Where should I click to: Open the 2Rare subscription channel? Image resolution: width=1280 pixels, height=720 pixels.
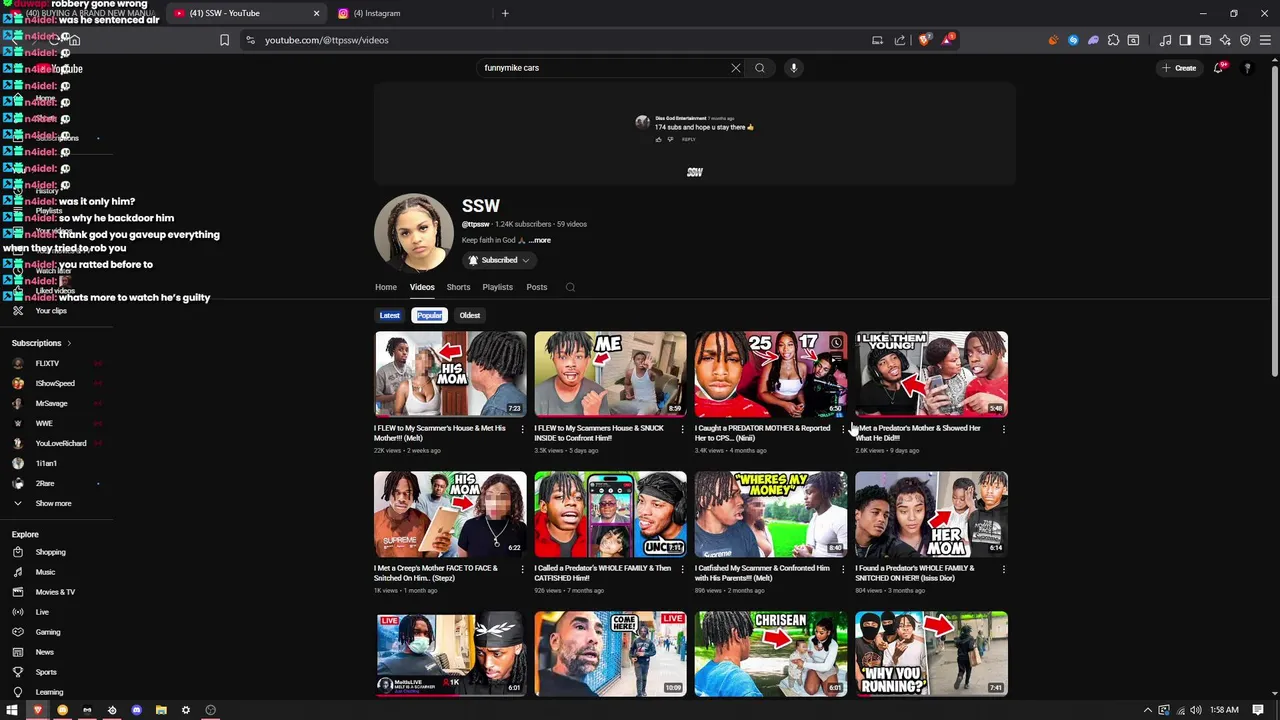(46, 483)
